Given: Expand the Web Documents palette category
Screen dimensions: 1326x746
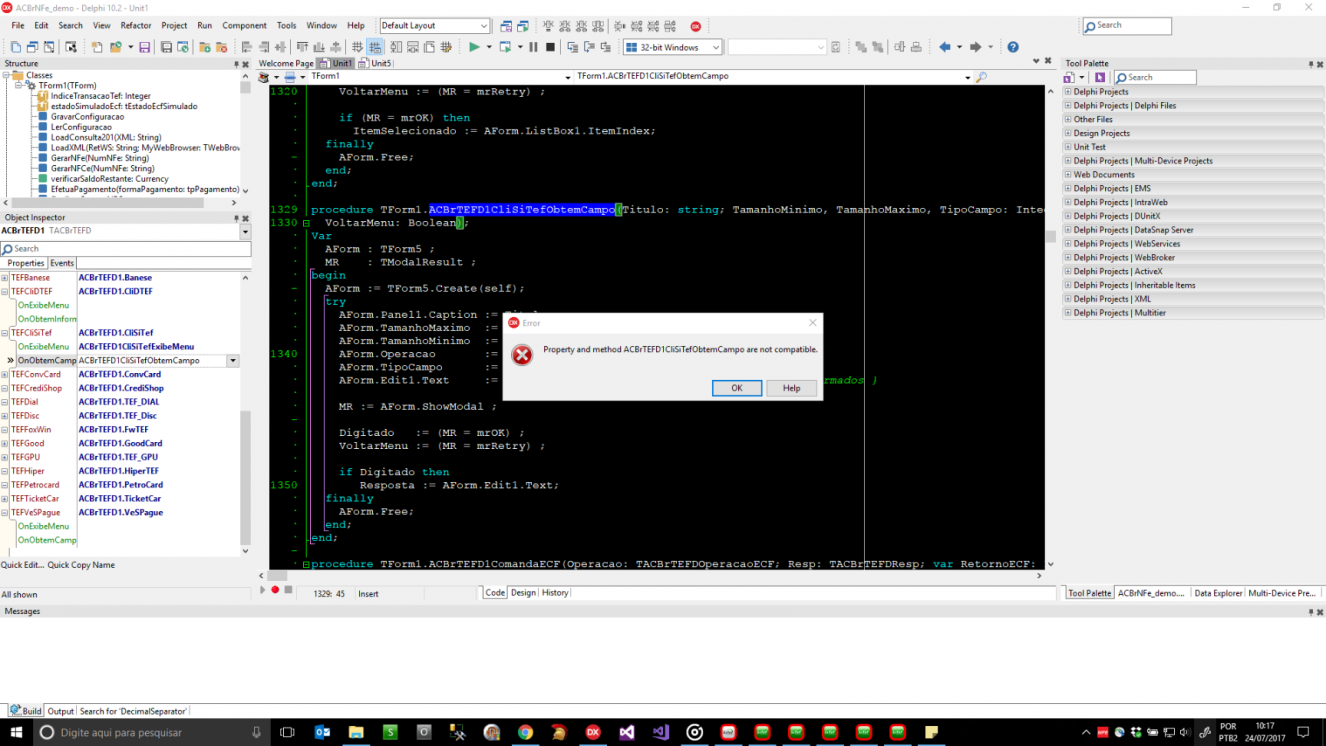Looking at the screenshot, I should [x=1068, y=175].
